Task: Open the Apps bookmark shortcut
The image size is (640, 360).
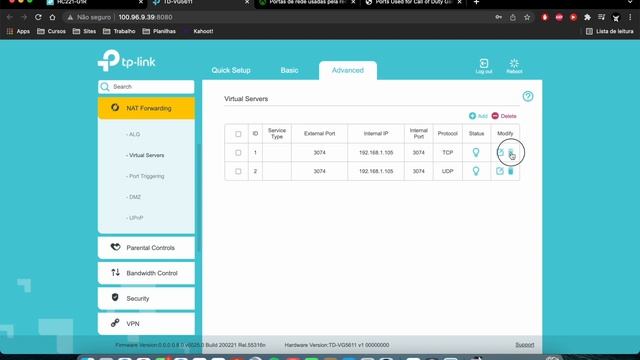Action: coord(18,31)
